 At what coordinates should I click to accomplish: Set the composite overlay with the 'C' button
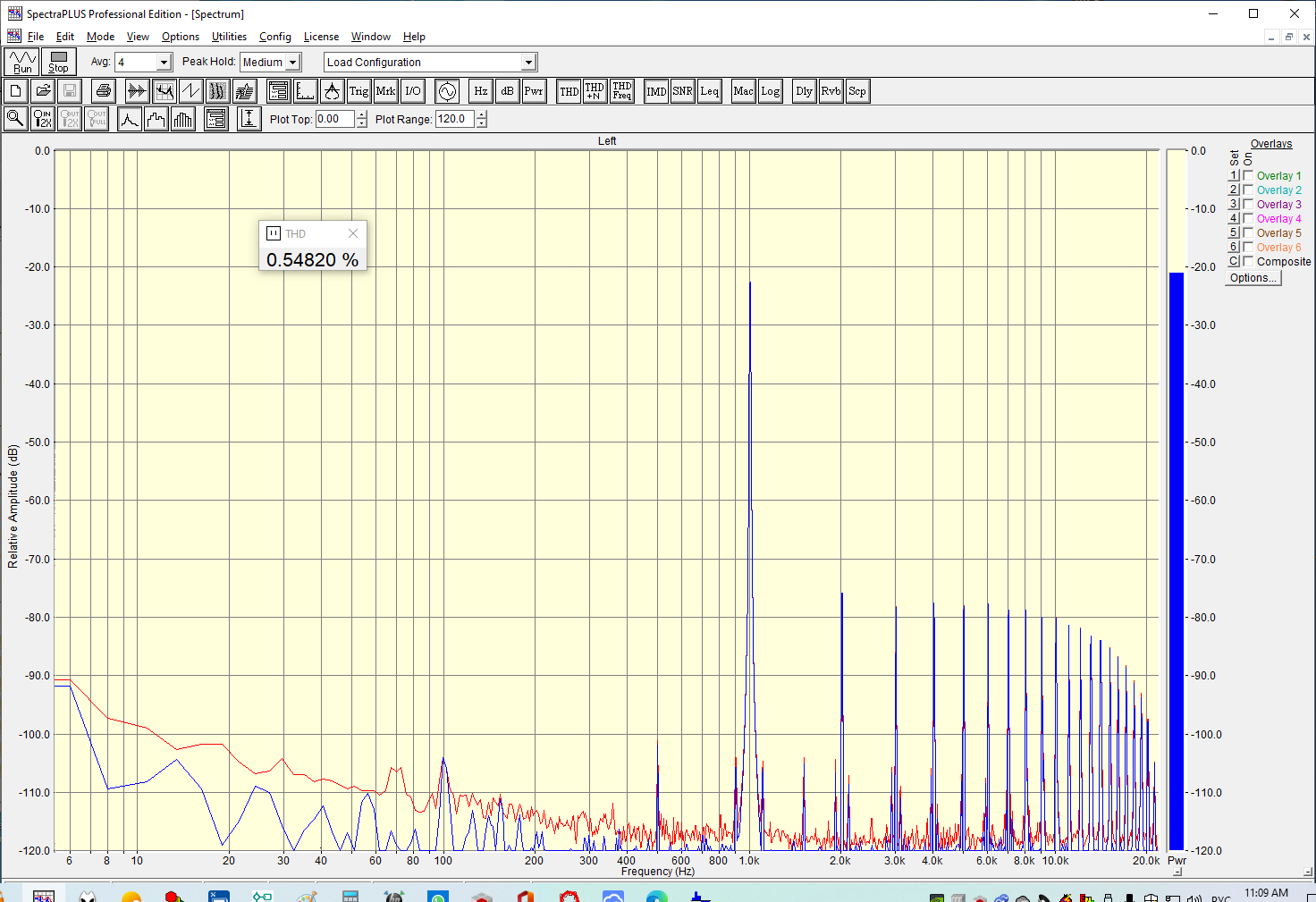click(x=1234, y=261)
